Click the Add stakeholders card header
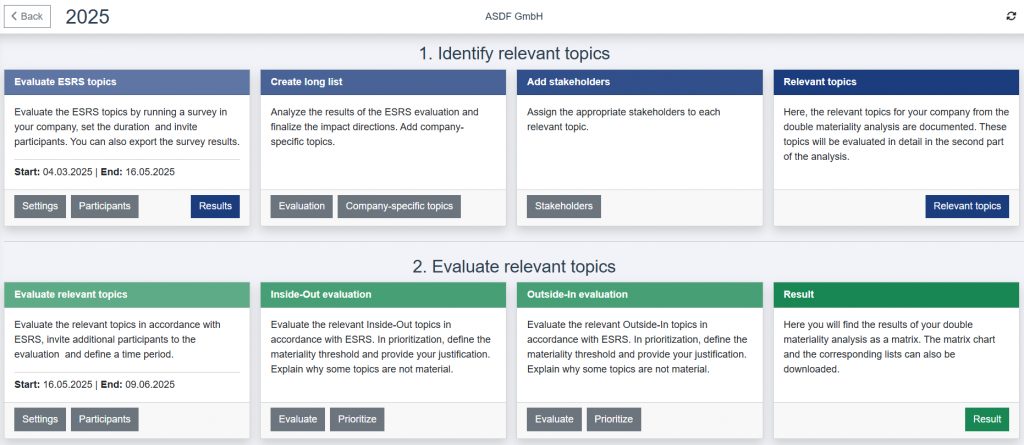The image size is (1024, 445). tap(640, 82)
